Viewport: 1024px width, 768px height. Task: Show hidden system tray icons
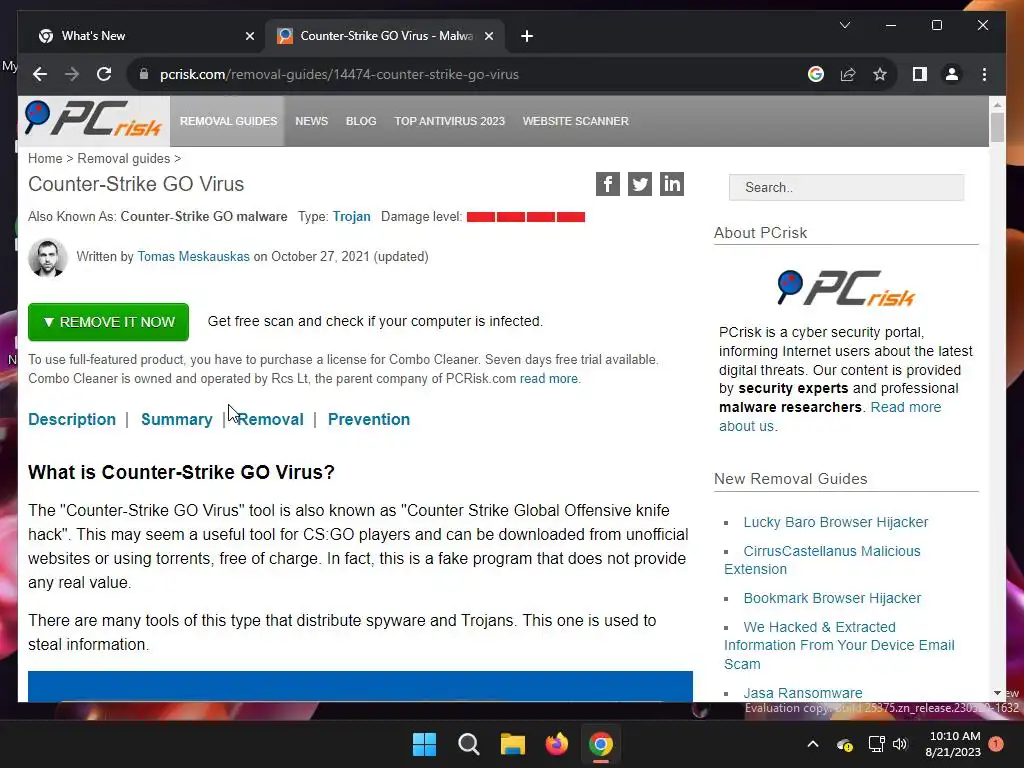(x=812, y=744)
